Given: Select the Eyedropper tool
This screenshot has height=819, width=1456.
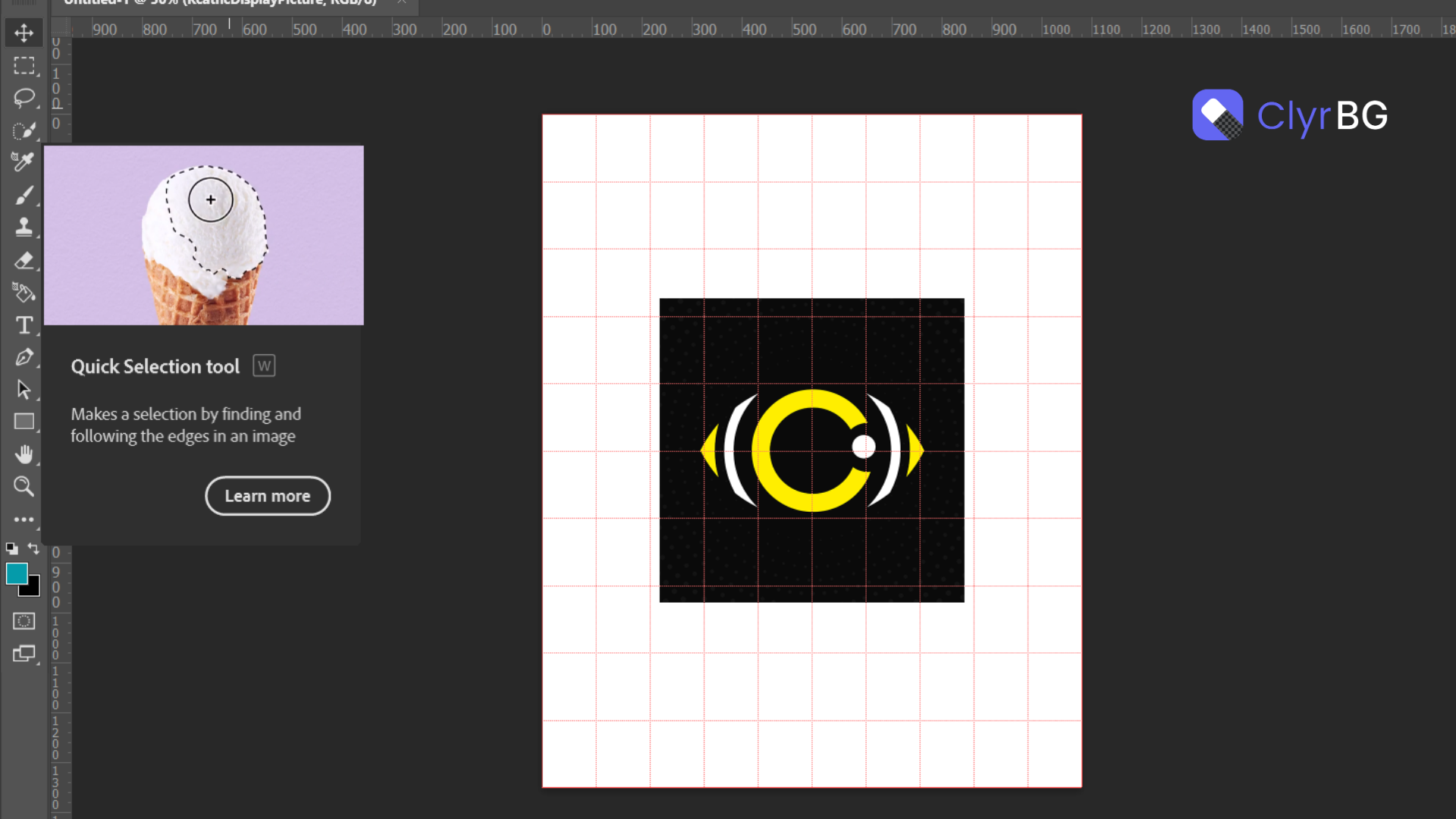Looking at the screenshot, I should pos(24,162).
